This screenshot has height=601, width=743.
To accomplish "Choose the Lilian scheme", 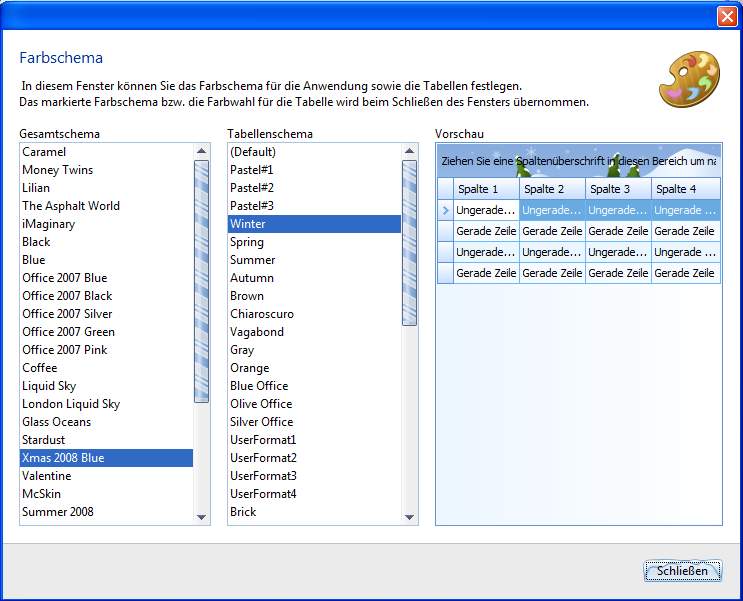I will click(107, 188).
